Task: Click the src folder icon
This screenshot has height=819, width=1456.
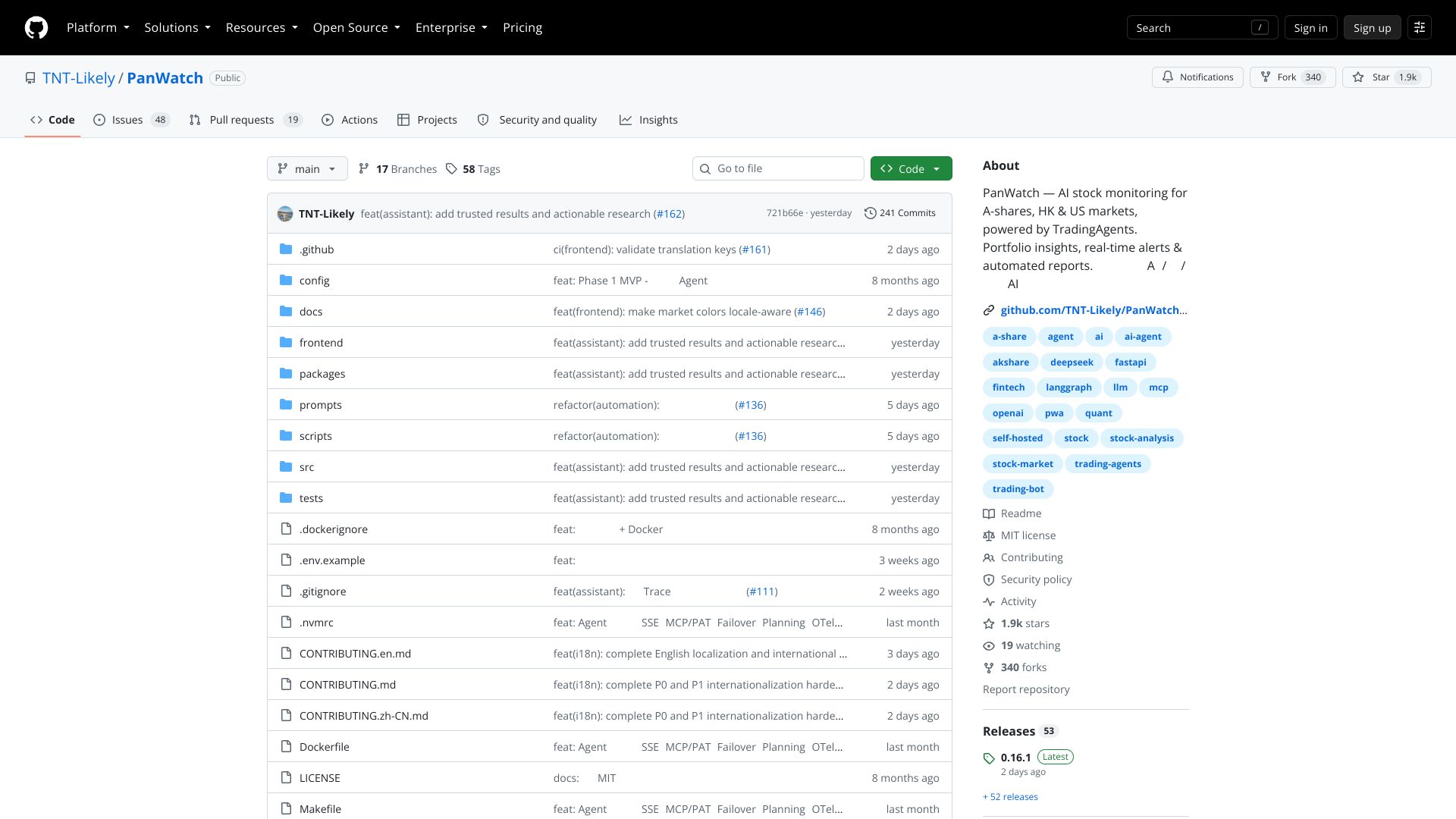Action: 286,466
